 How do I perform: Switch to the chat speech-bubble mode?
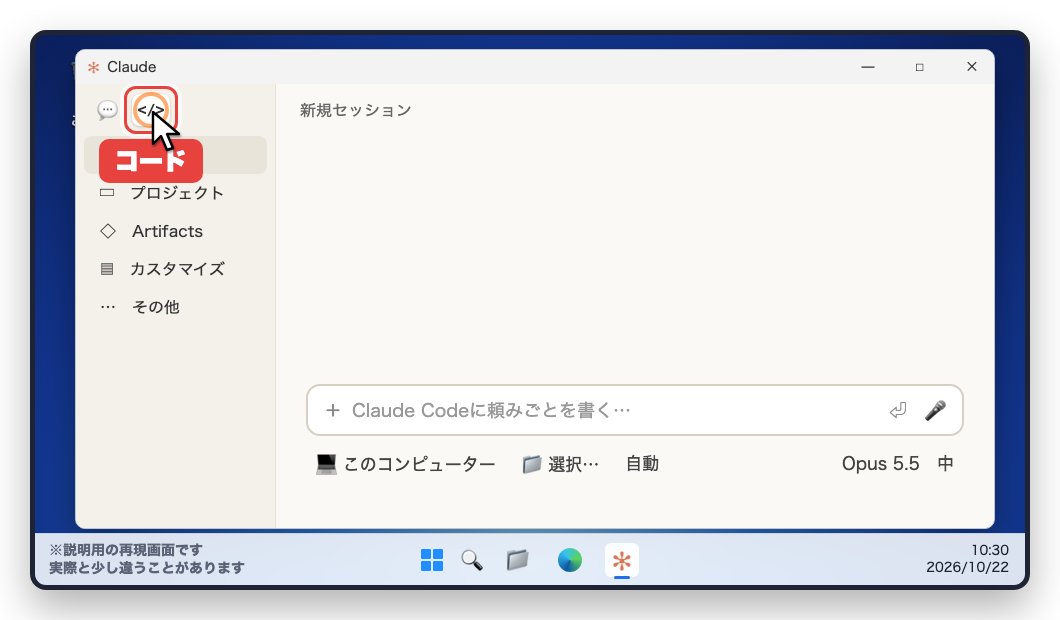[x=107, y=110]
